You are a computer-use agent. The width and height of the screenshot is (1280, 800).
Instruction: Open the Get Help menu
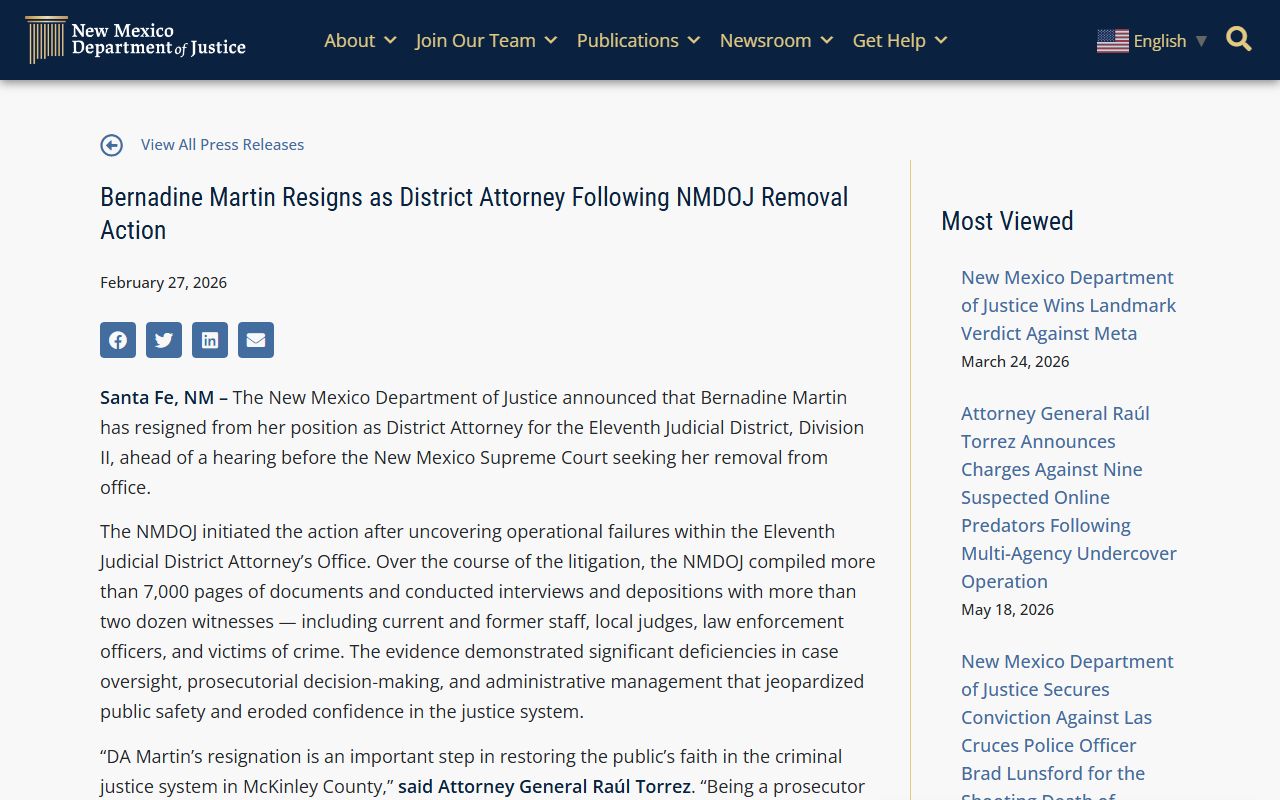click(x=889, y=40)
